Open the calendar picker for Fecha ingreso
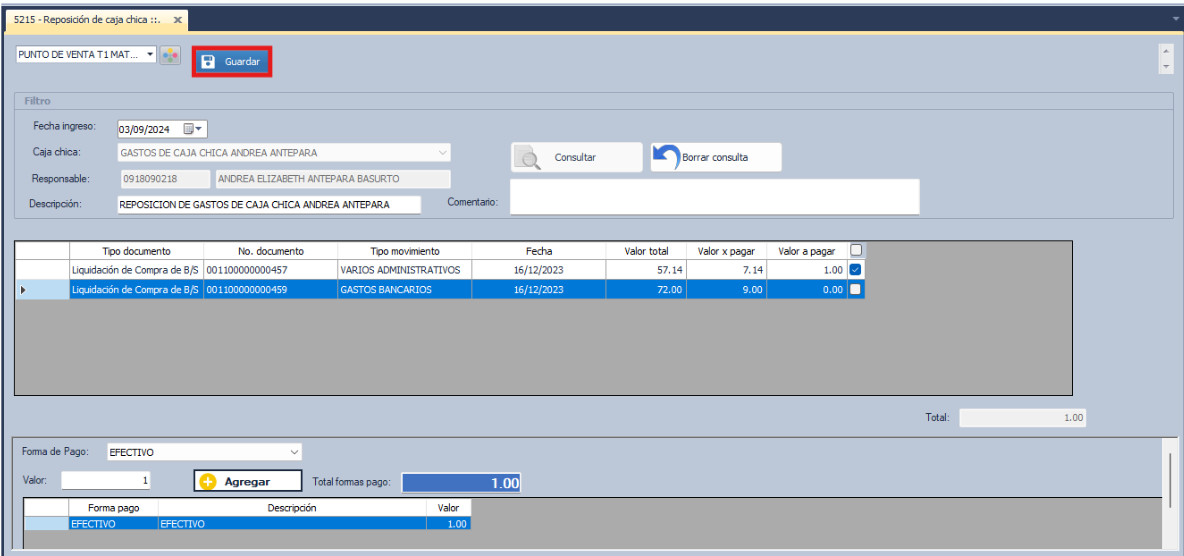Image resolution: width=1184 pixels, height=556 pixels. [192, 129]
